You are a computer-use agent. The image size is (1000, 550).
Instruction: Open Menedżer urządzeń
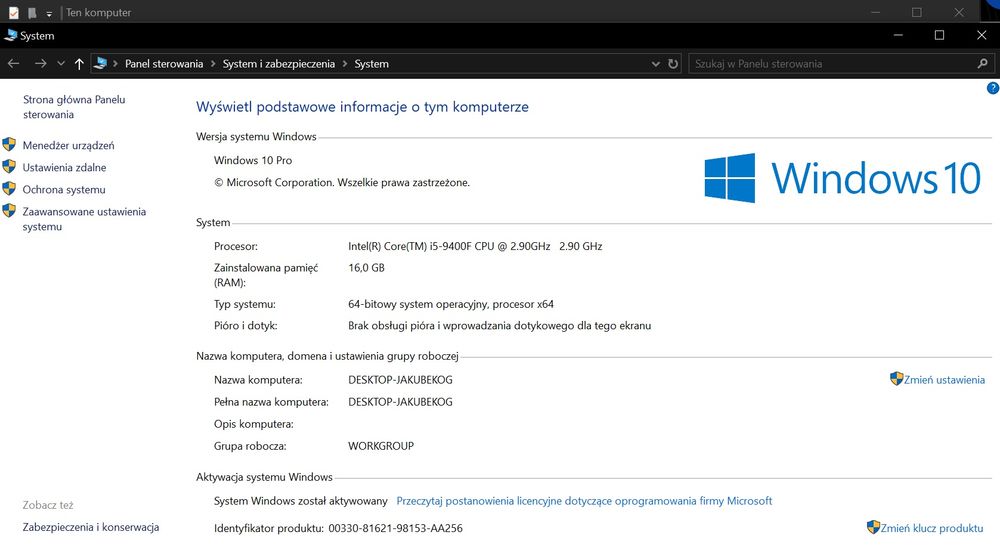pos(68,145)
